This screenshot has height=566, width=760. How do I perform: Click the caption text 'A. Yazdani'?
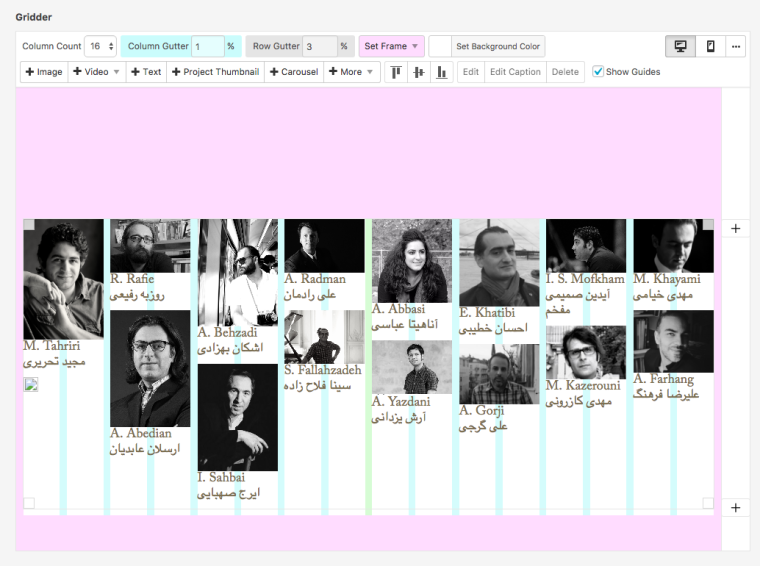pos(401,402)
